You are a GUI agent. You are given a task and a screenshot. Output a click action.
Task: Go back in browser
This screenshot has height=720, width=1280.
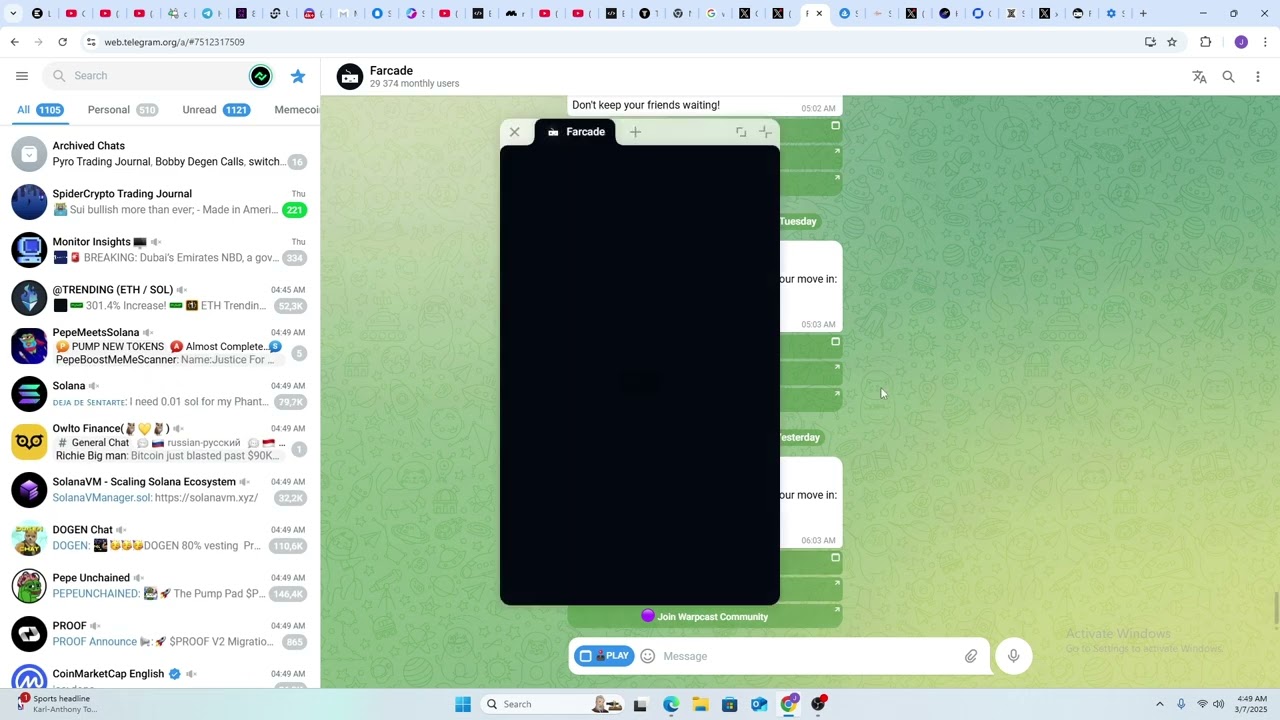click(x=14, y=42)
